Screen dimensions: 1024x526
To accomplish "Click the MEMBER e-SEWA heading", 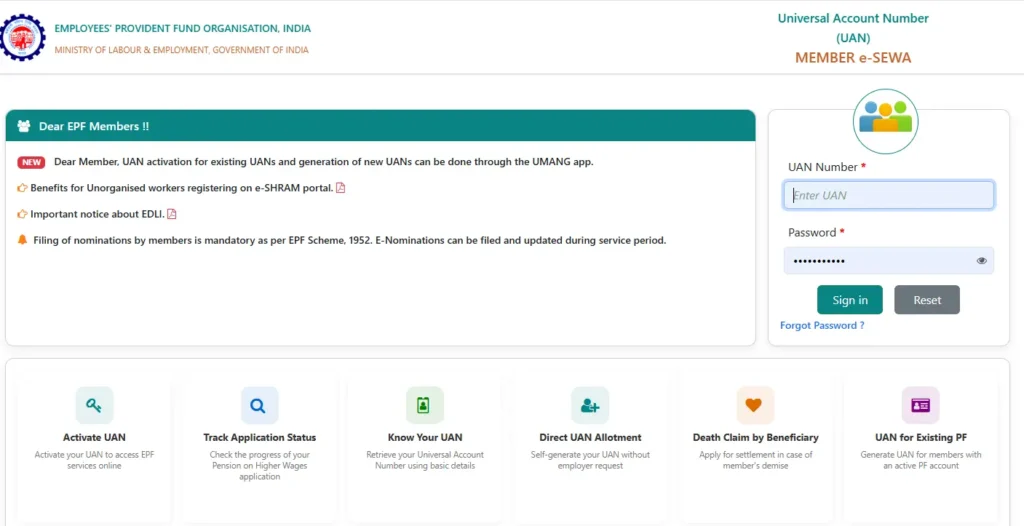I will tap(853, 58).
